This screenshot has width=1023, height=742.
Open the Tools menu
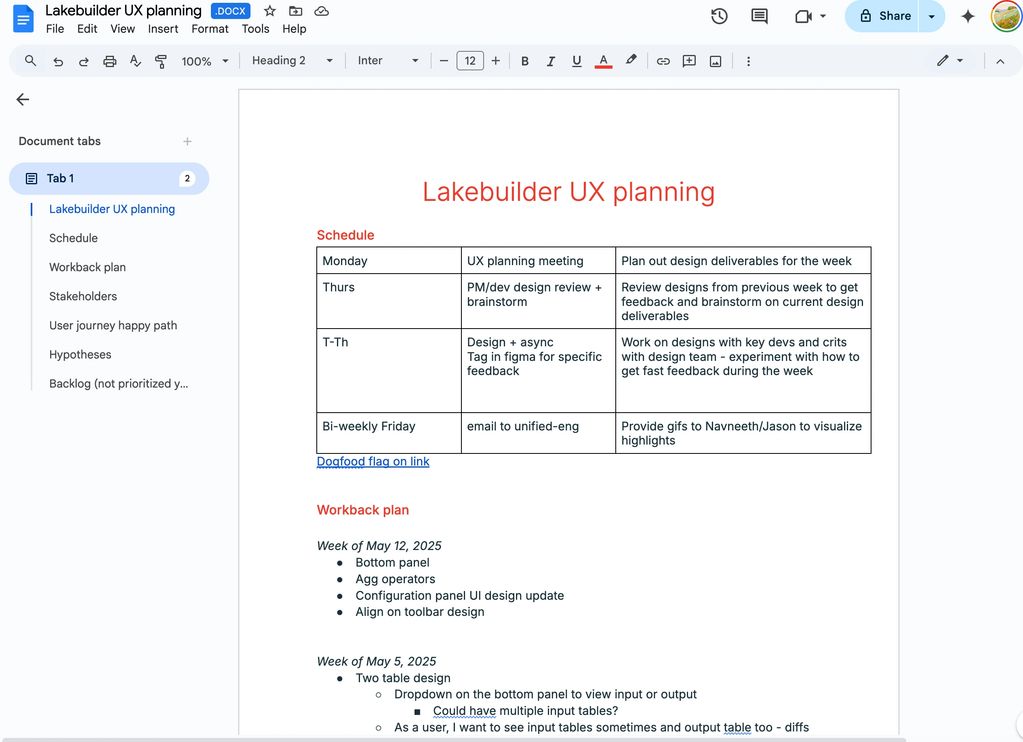(x=256, y=29)
